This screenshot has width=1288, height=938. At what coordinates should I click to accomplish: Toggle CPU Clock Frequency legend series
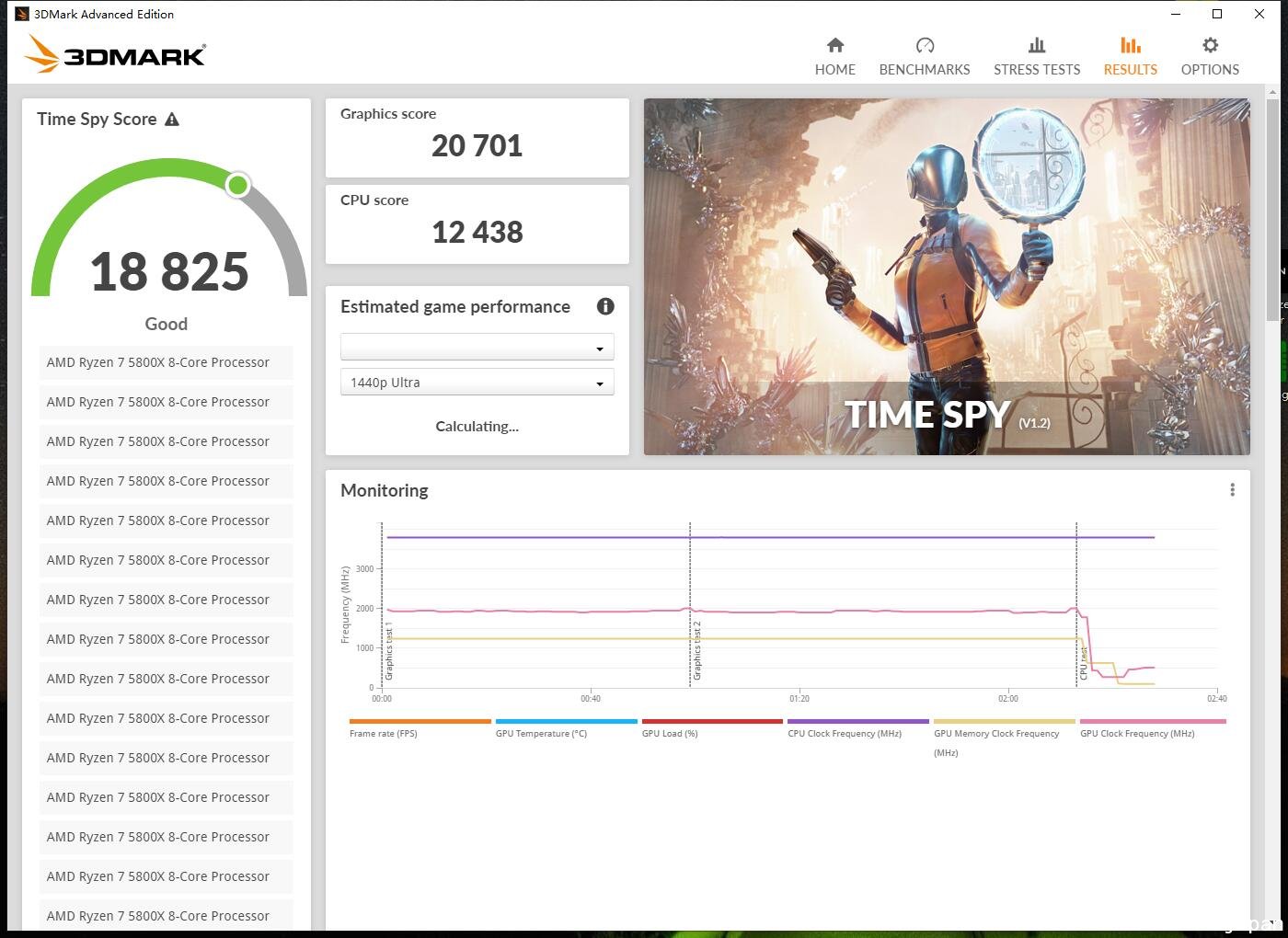(x=858, y=728)
